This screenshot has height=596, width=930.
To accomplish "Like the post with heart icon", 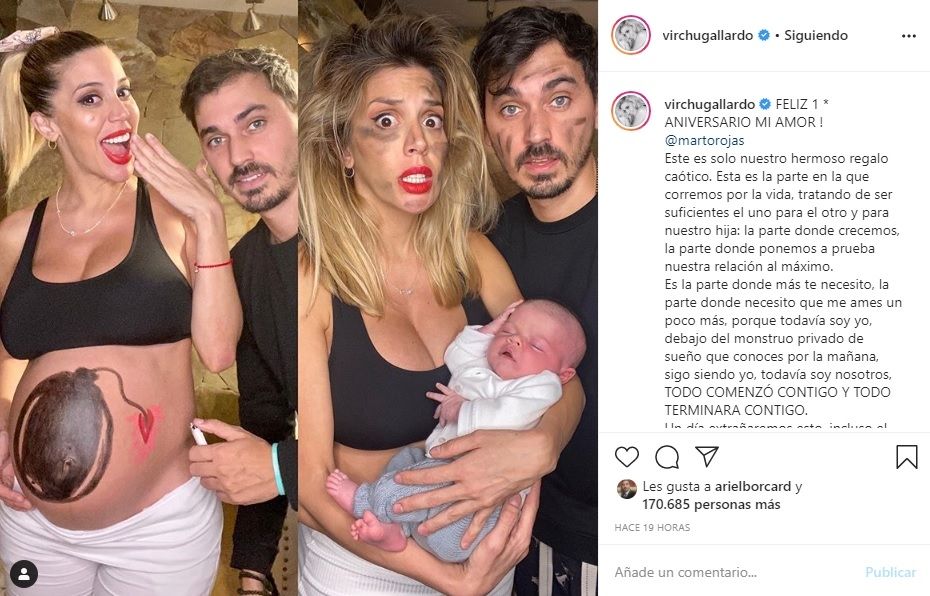I will tap(626, 457).
